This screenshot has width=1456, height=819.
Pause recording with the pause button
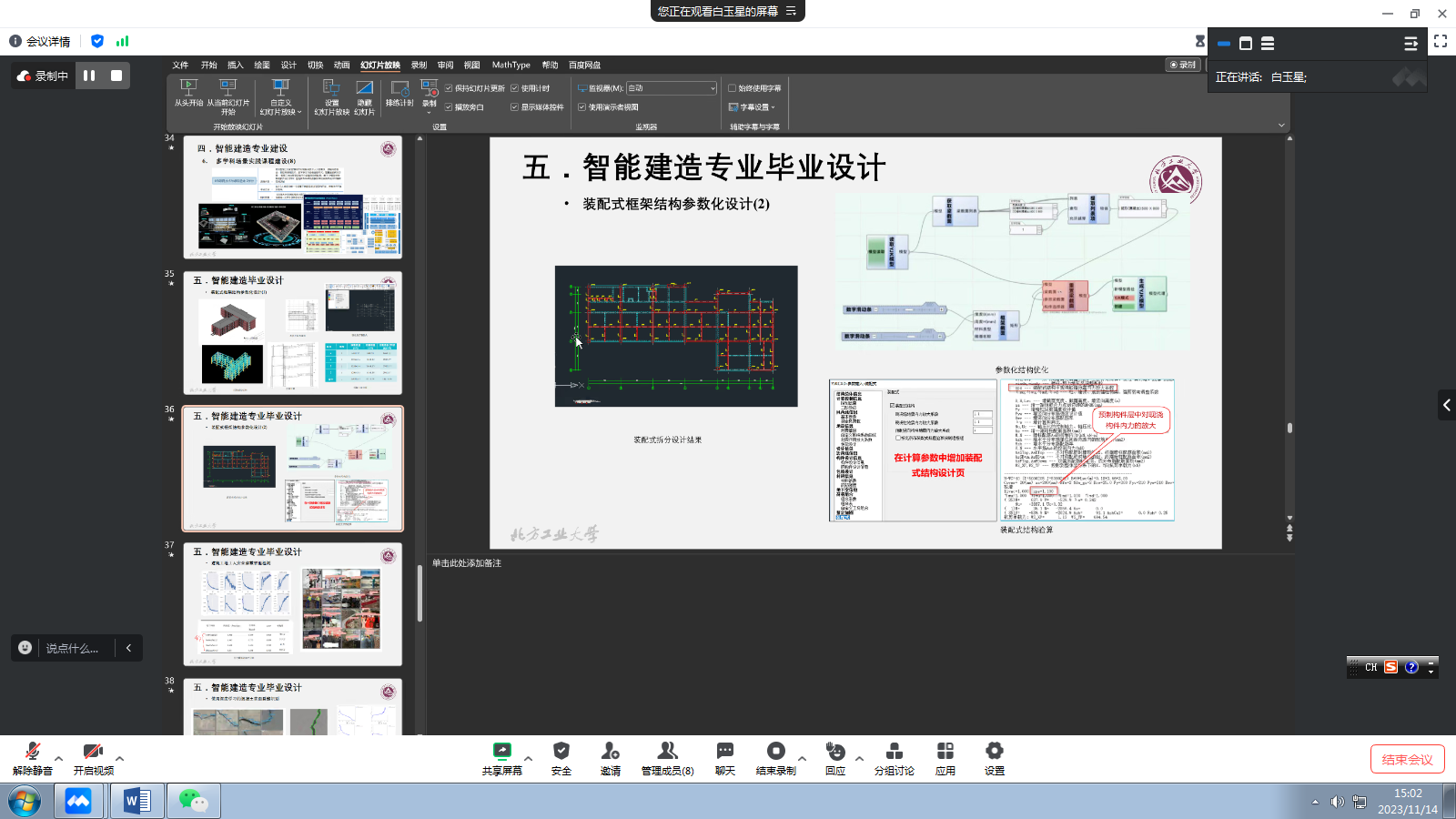pos(89,76)
